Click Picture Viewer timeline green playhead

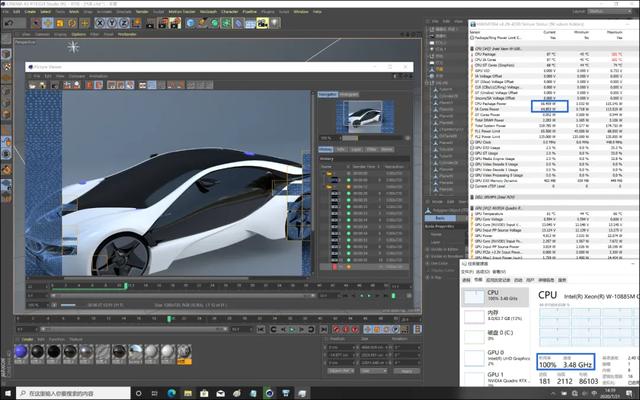click(126, 286)
